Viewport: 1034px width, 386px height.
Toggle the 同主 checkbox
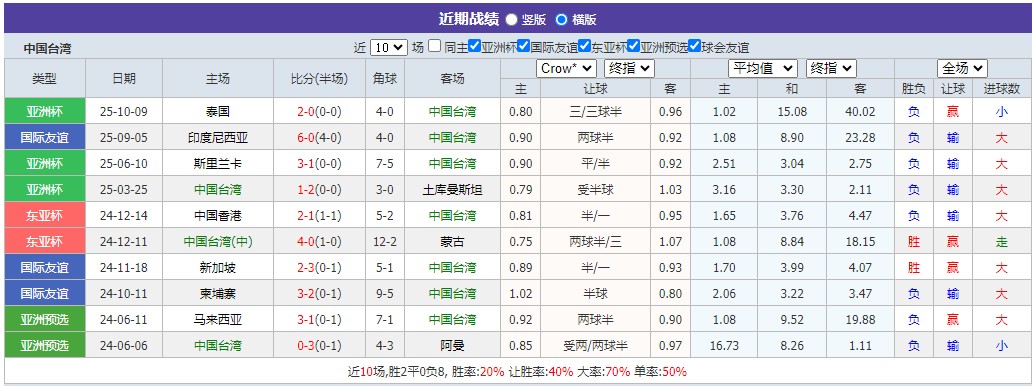pos(434,47)
